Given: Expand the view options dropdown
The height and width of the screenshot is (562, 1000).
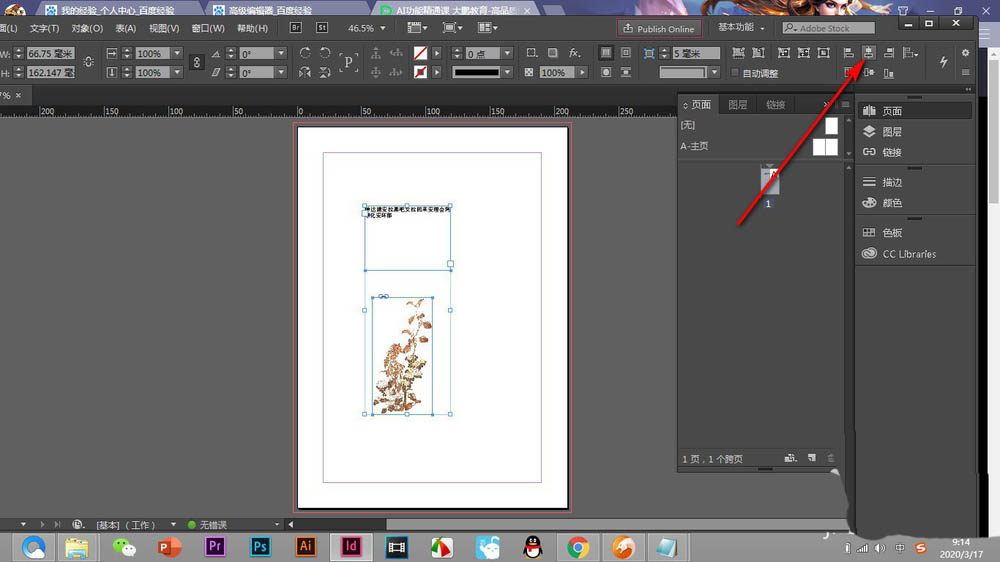Looking at the screenshot, I should [x=417, y=27].
